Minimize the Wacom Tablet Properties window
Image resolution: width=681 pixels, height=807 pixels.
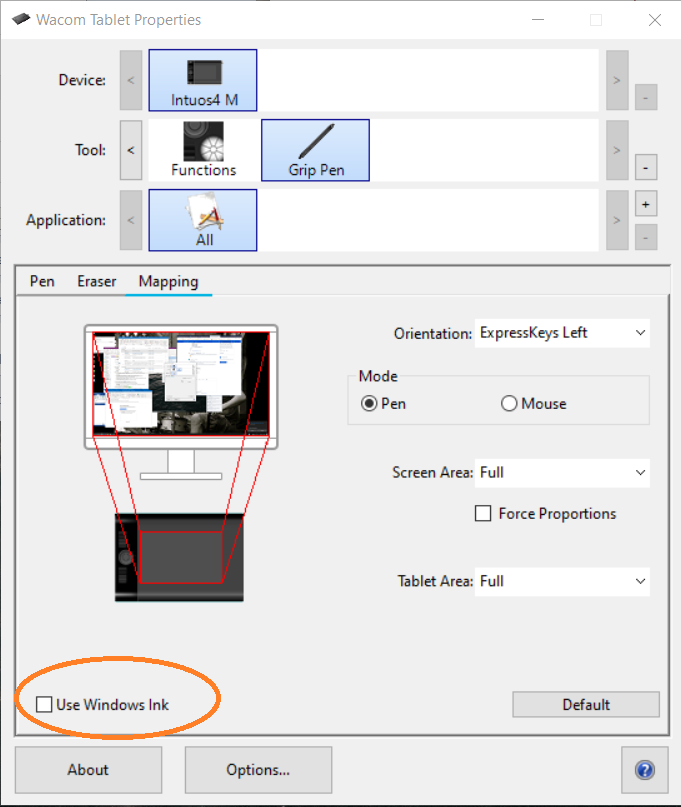click(x=538, y=20)
